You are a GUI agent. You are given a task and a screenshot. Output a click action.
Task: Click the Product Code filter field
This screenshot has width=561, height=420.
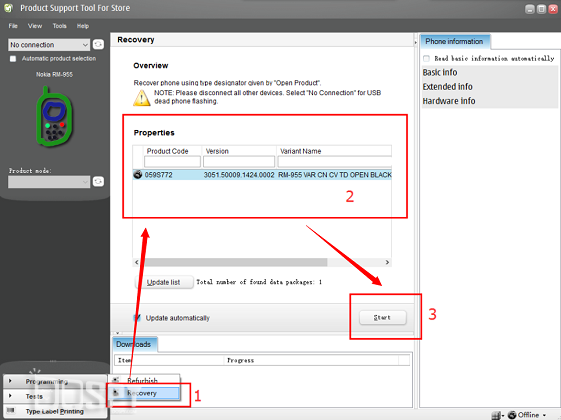click(x=172, y=162)
